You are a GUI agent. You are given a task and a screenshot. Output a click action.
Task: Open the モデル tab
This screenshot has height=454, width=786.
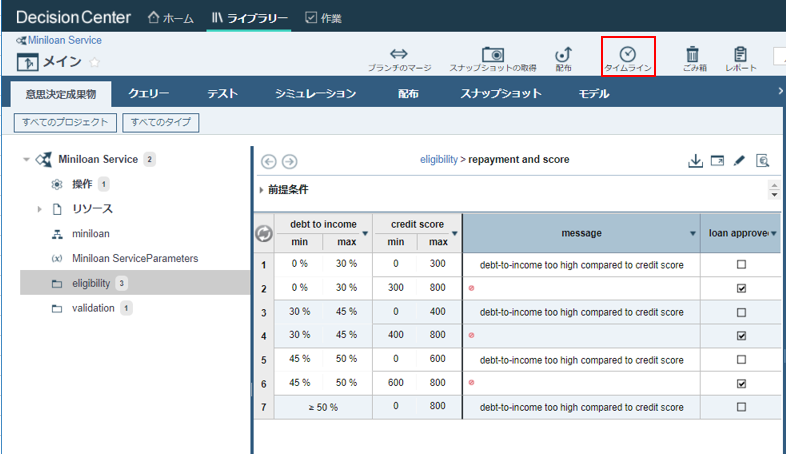594,94
